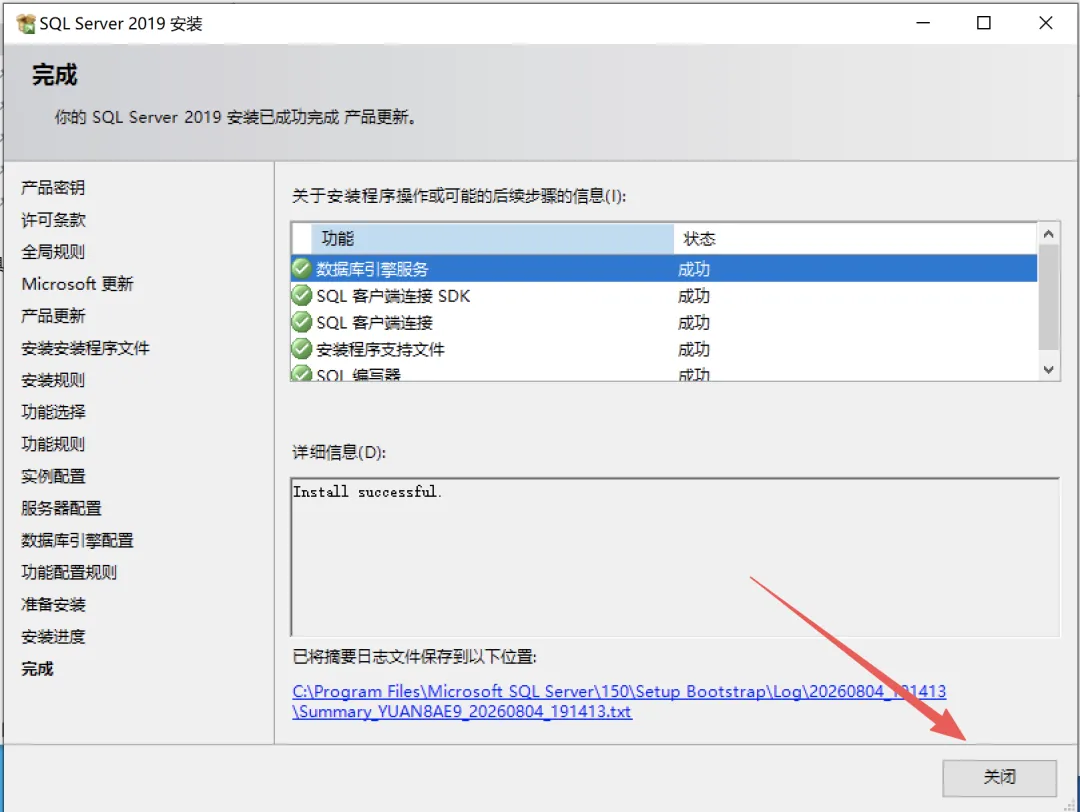Click the bold 完成 step in sidebar

[x=37, y=669]
